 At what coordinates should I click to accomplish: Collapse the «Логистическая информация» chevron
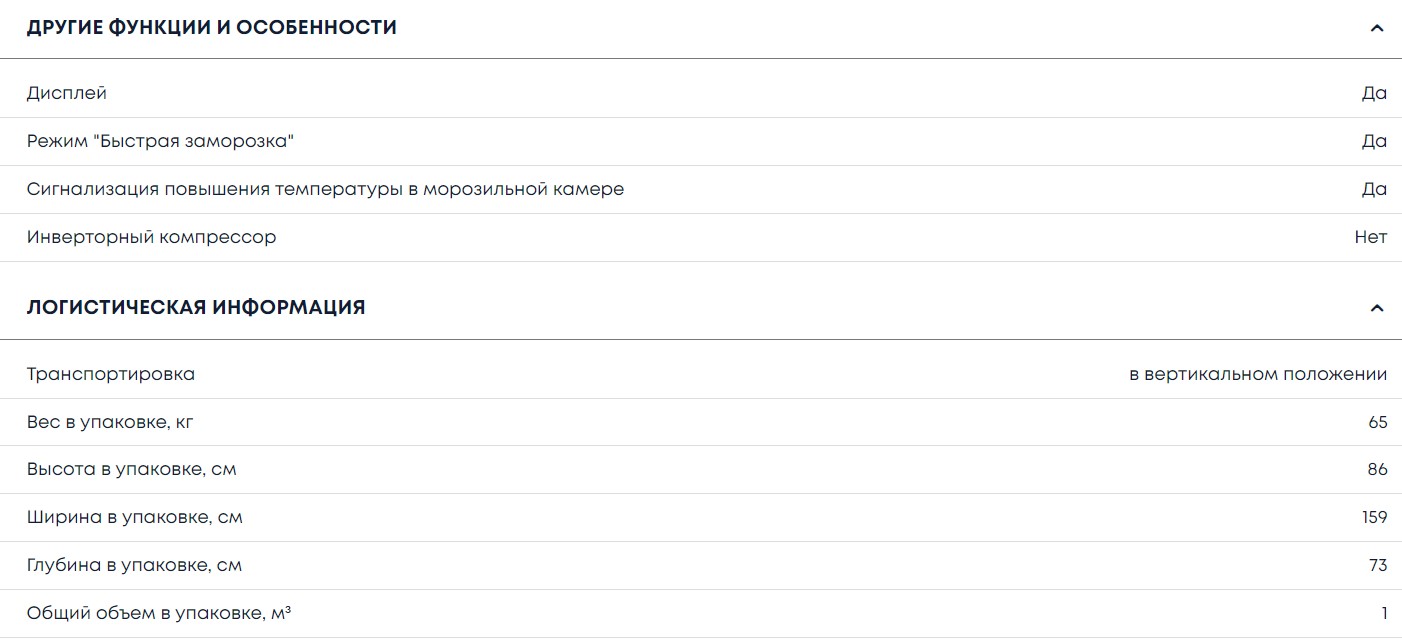tap(1377, 308)
